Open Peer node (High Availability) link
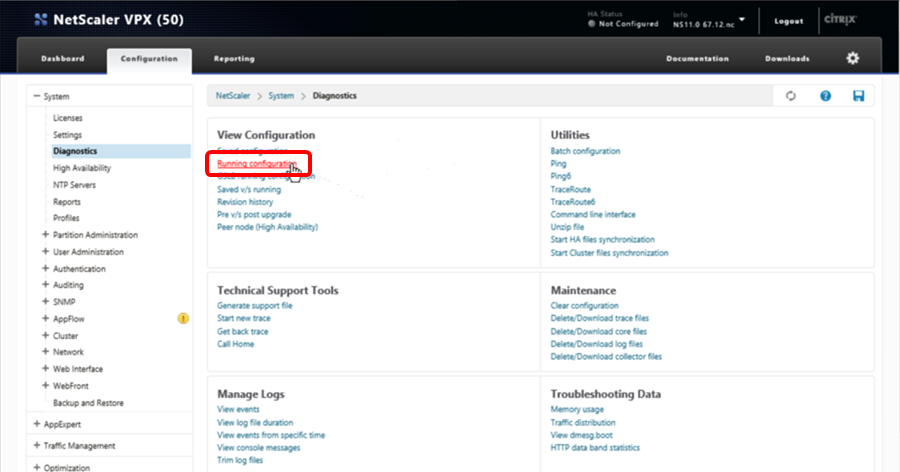Image resolution: width=900 pixels, height=472 pixels. click(267, 227)
